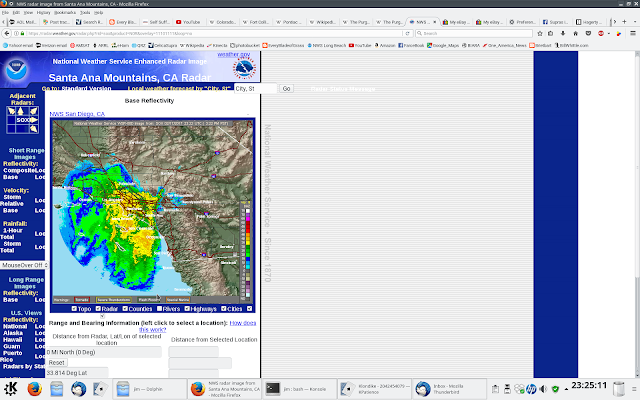Launch Firefox from the panel quick-launch icon
The height and width of the screenshot is (400, 640).
(x=35, y=389)
